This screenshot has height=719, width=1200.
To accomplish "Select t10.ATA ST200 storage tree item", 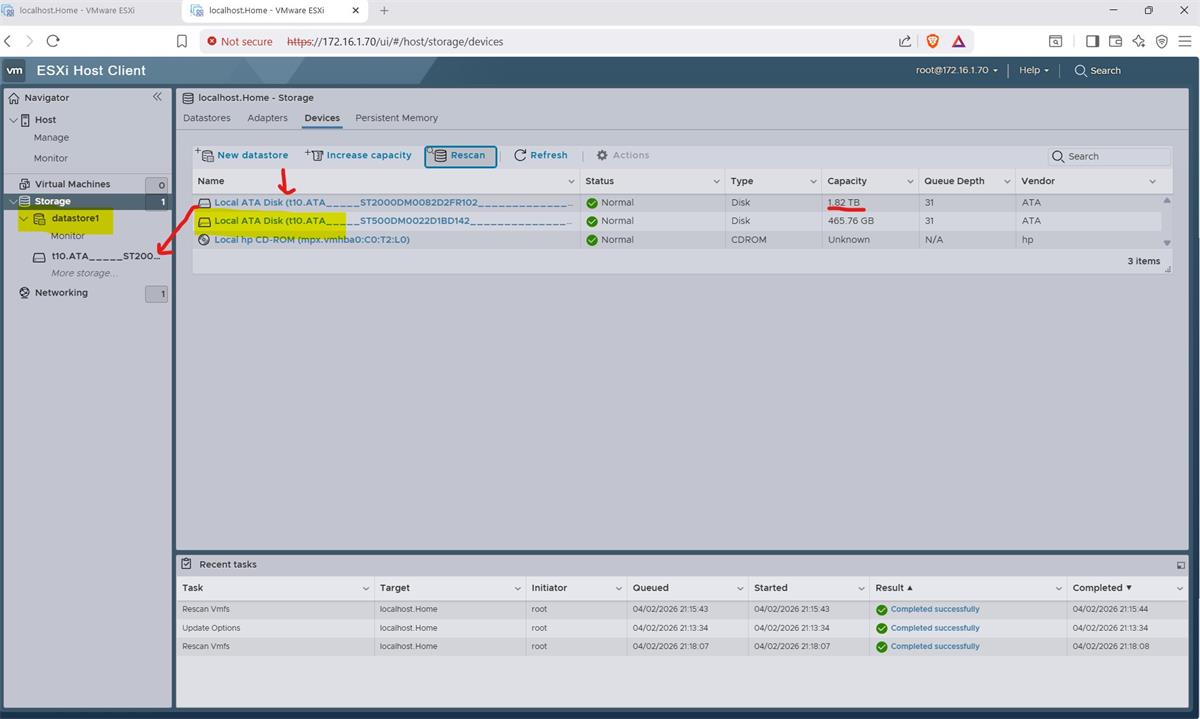I will coord(105,256).
